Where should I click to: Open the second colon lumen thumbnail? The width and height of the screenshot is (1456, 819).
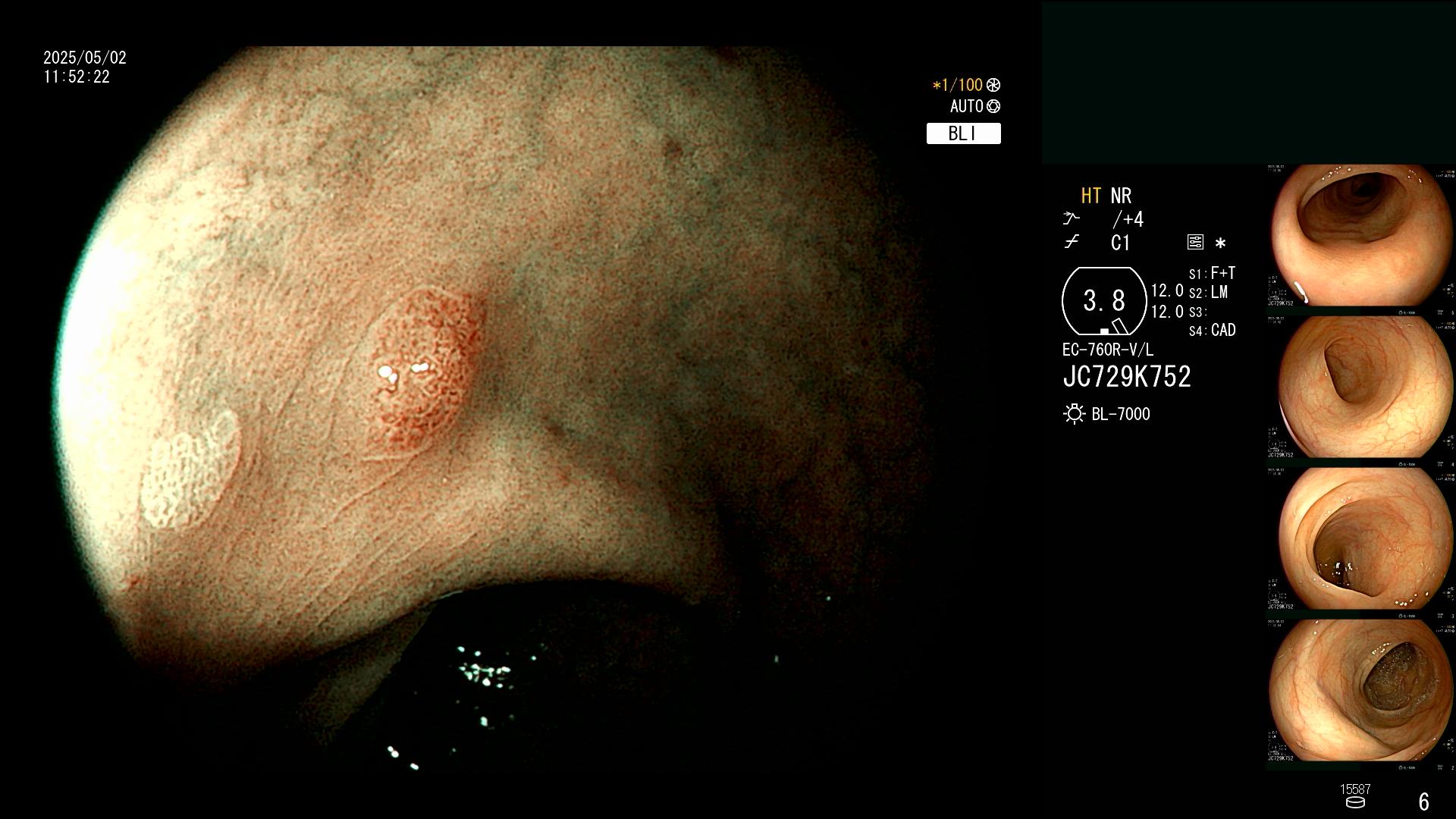coord(1361,388)
